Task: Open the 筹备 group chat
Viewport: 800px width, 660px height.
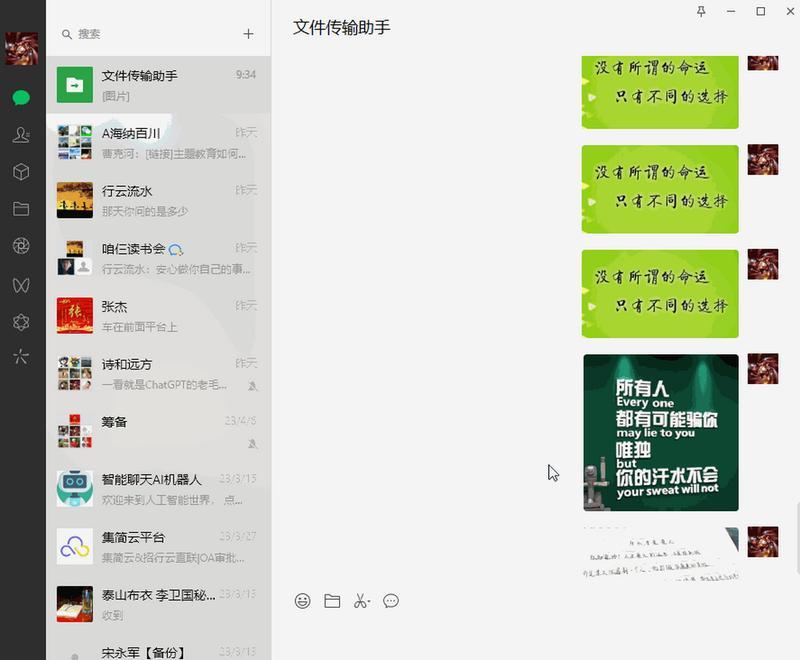Action: [x=159, y=430]
